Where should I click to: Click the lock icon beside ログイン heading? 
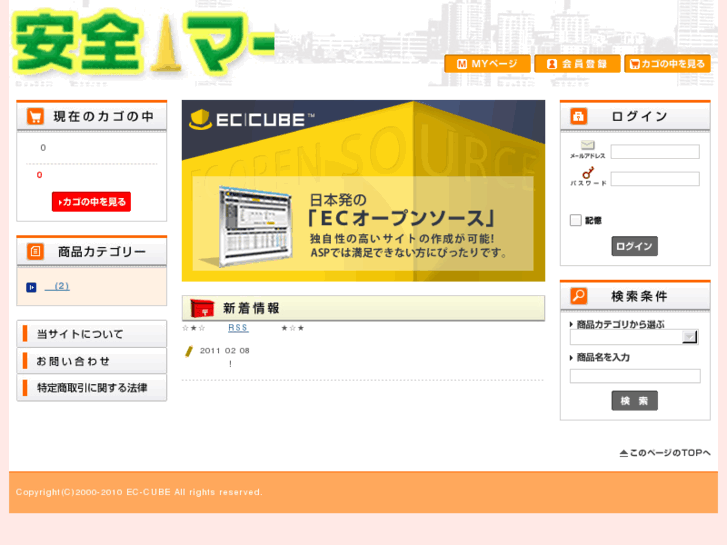coord(578,116)
